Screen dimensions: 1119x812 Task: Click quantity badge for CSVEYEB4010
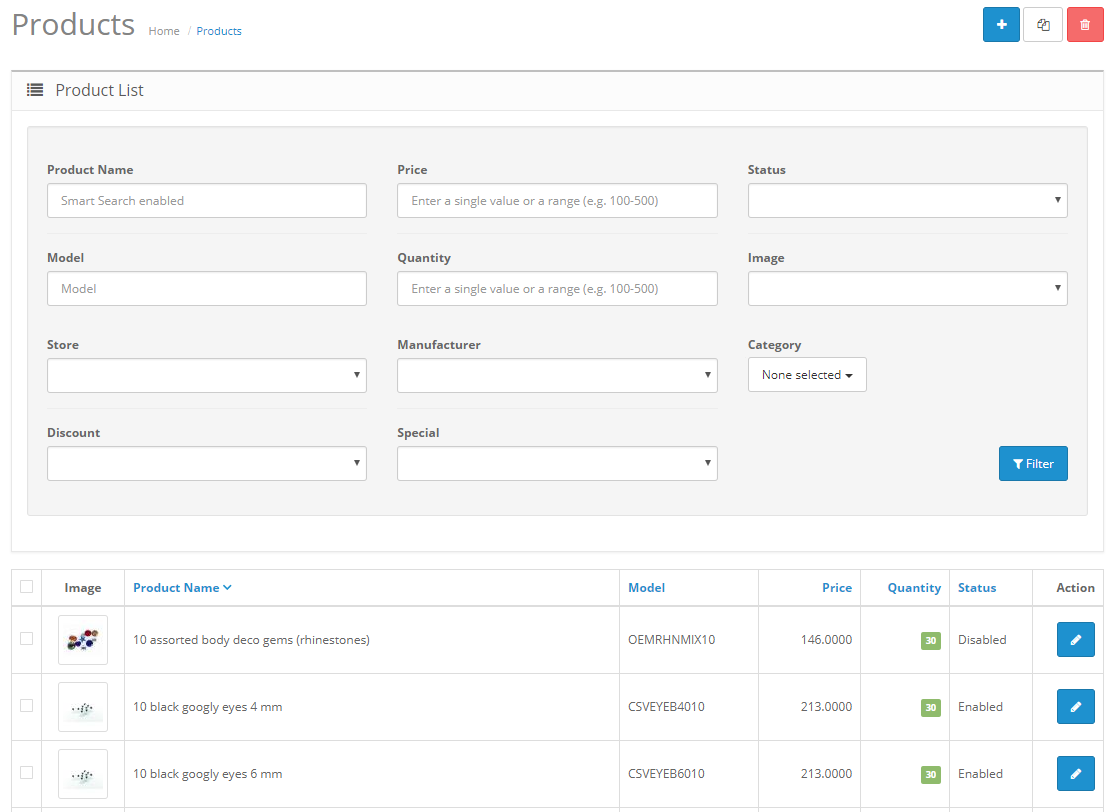click(931, 708)
